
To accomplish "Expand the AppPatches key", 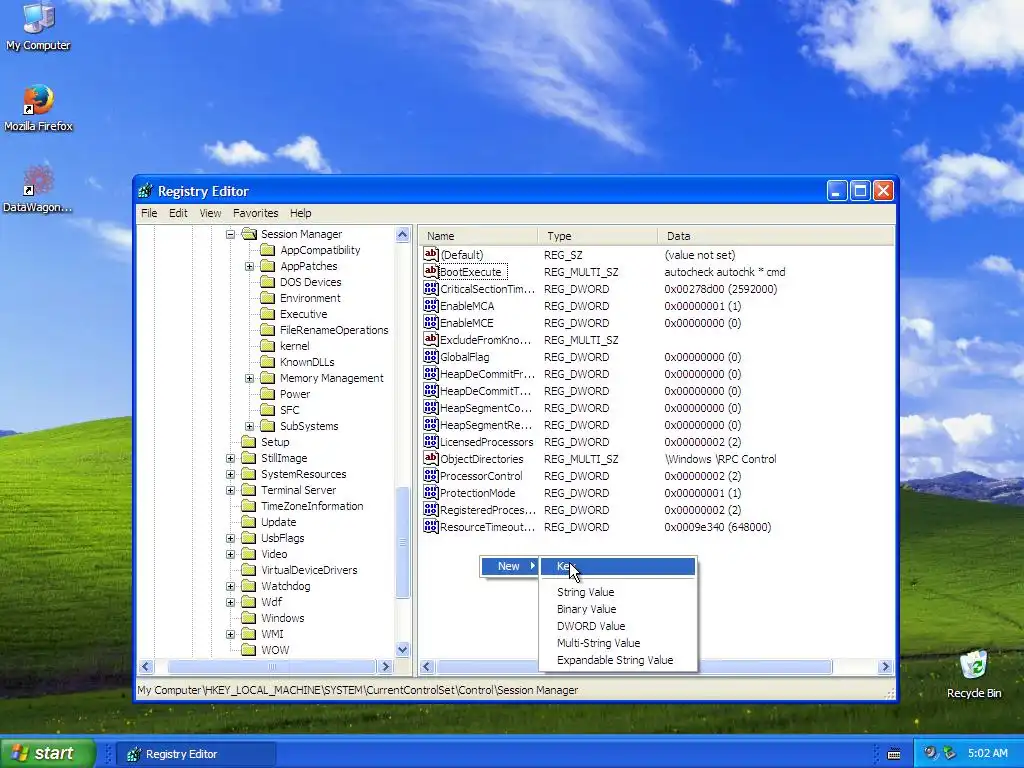I will [x=249, y=266].
